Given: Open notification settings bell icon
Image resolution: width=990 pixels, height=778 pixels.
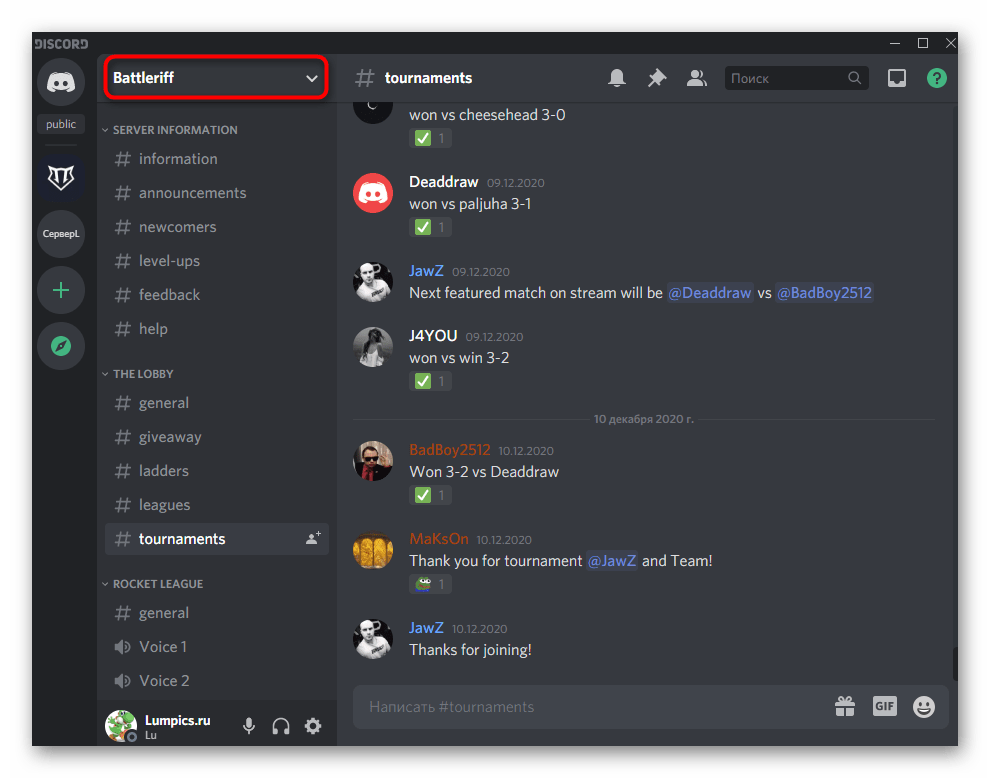Looking at the screenshot, I should 617,78.
